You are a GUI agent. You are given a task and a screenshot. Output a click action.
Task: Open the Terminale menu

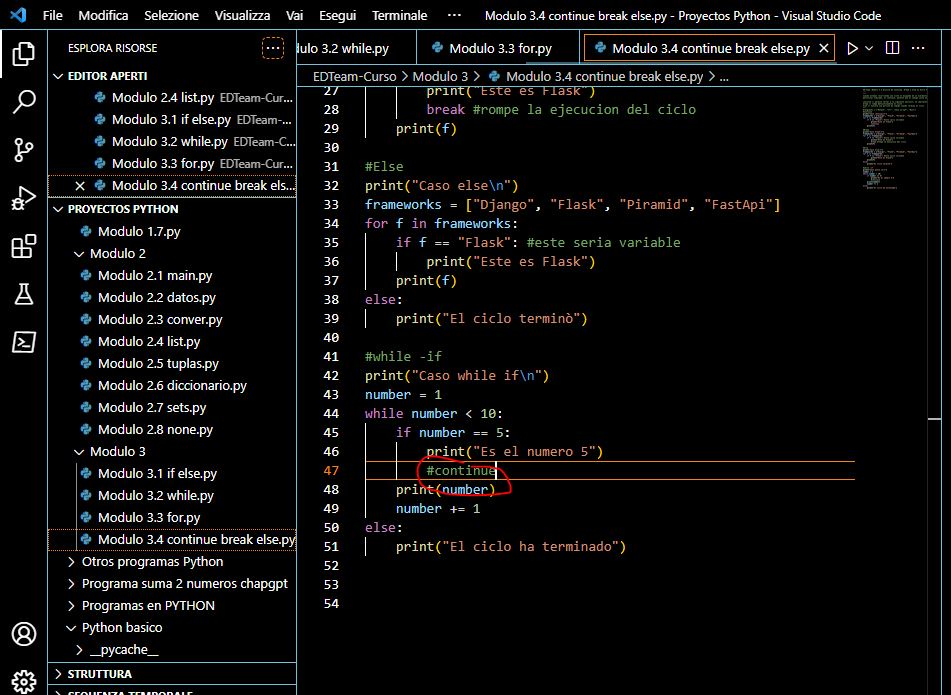point(399,15)
